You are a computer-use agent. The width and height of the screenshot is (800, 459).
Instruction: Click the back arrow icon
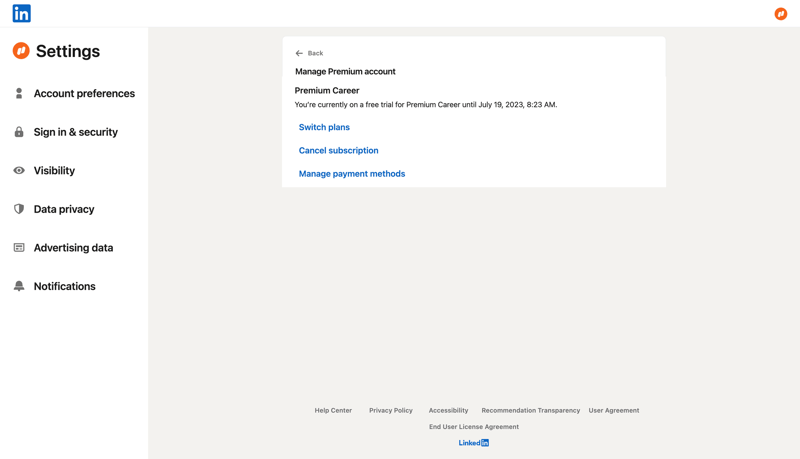(x=299, y=53)
